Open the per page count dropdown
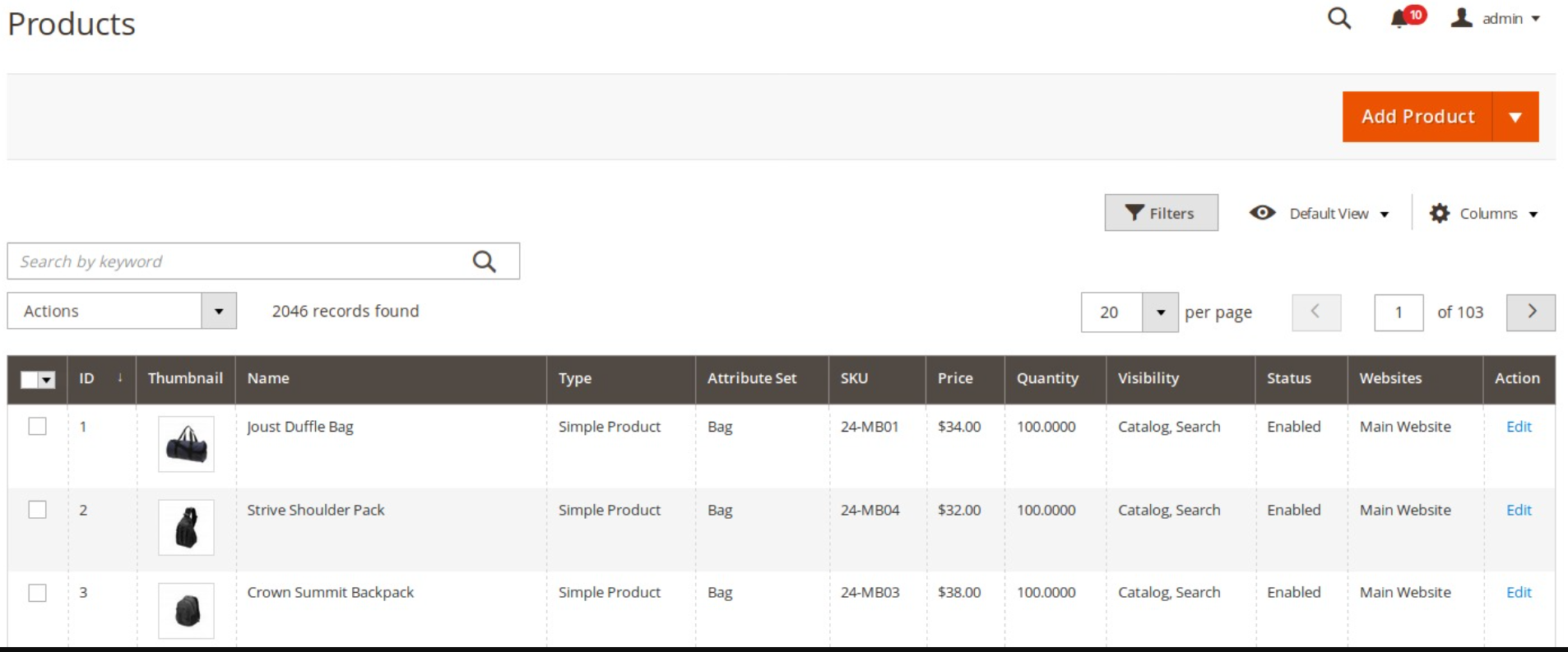Image resolution: width=1568 pixels, height=652 pixels. pos(1160,312)
